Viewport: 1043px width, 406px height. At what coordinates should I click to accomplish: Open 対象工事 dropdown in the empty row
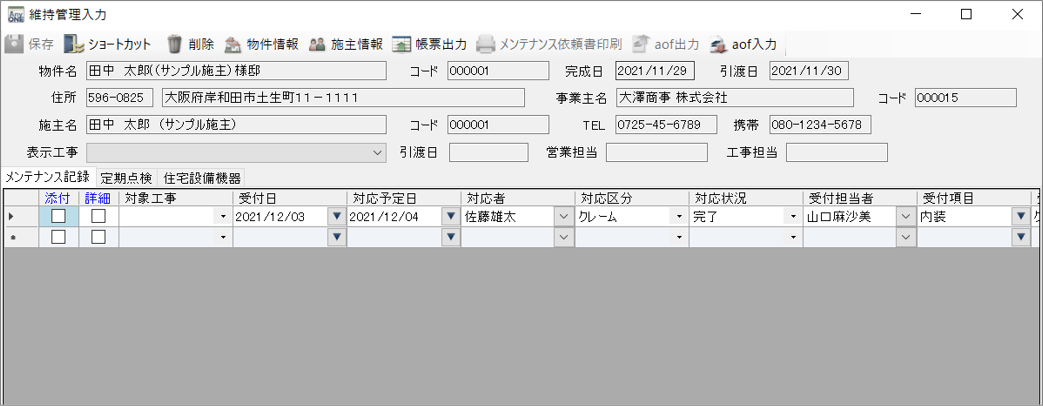223,237
